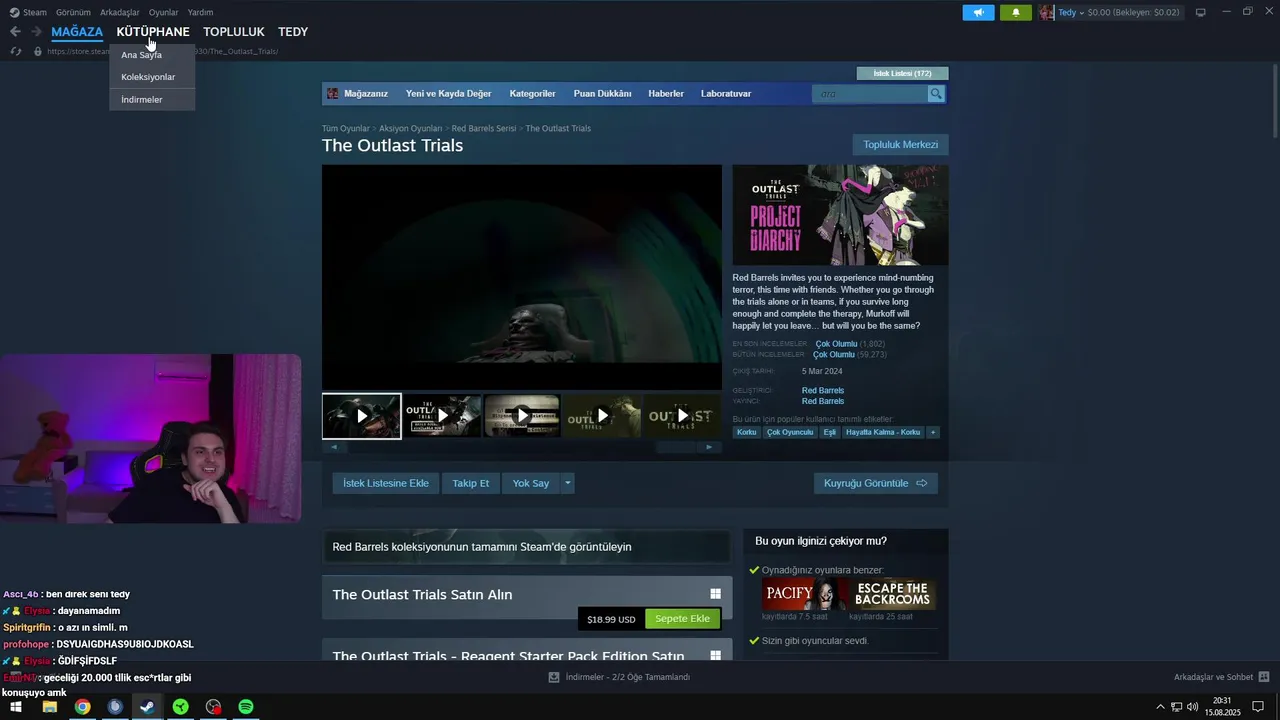
Task: Click the Sepete Ekle button
Action: coord(682,619)
